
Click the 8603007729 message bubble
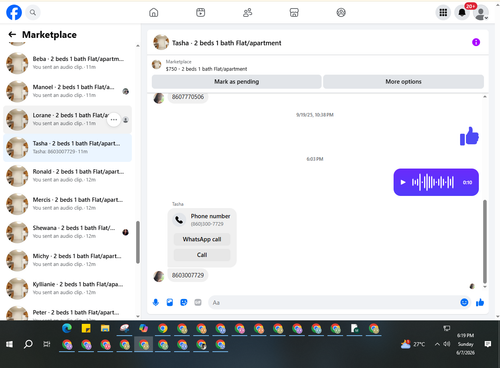click(x=188, y=275)
